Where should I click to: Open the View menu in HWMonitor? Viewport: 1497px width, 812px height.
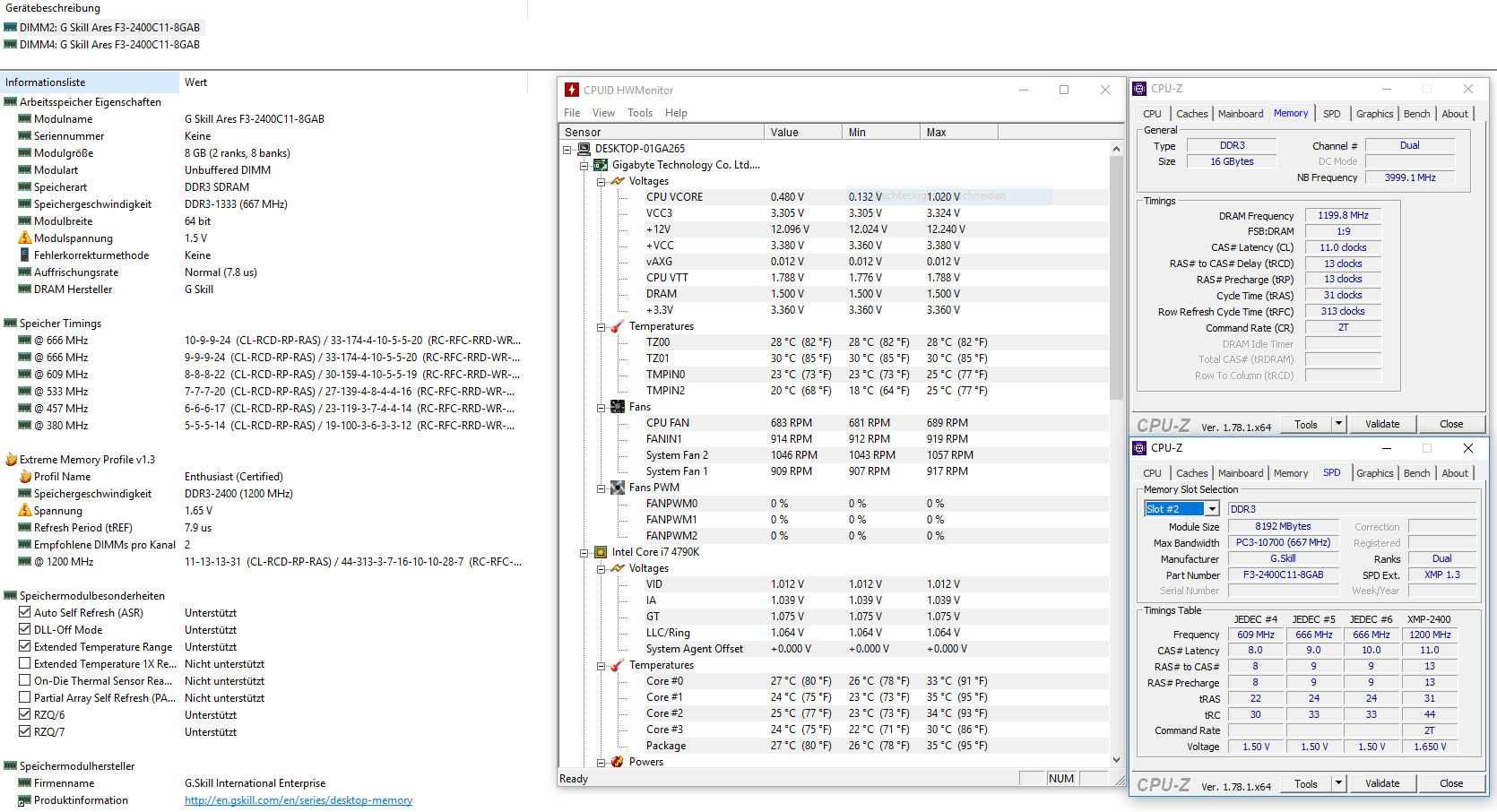click(603, 113)
